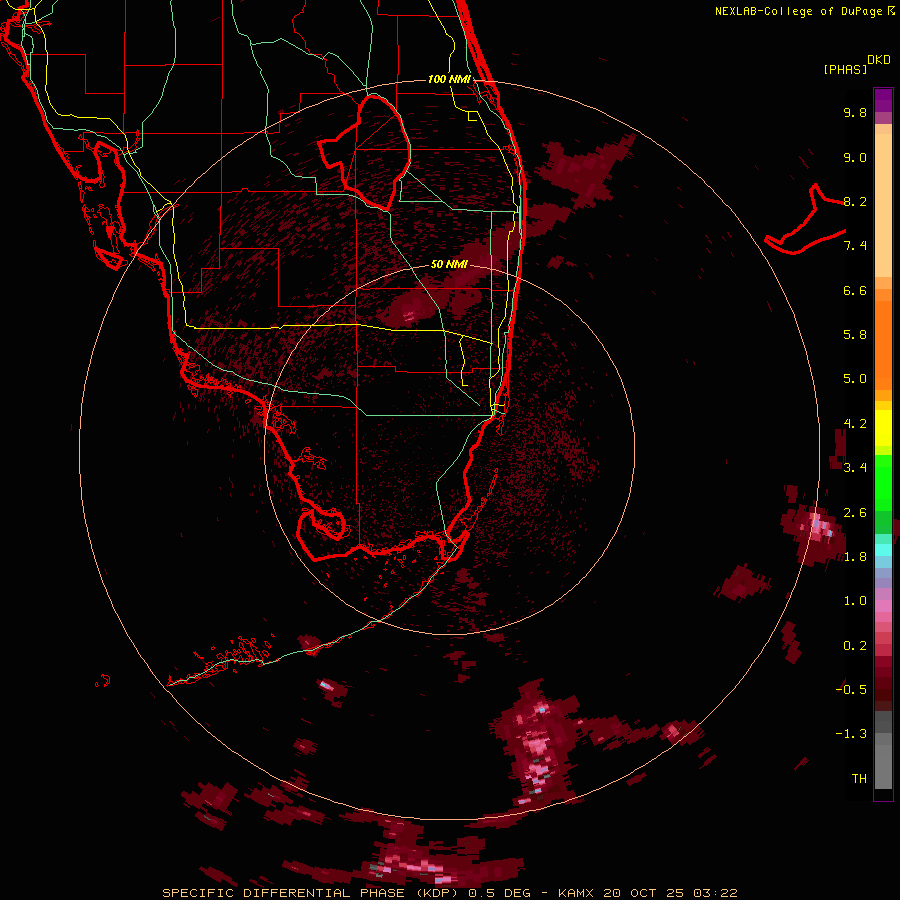Click the -1.3 value on the color scale
The width and height of the screenshot is (900, 900).
[851, 734]
